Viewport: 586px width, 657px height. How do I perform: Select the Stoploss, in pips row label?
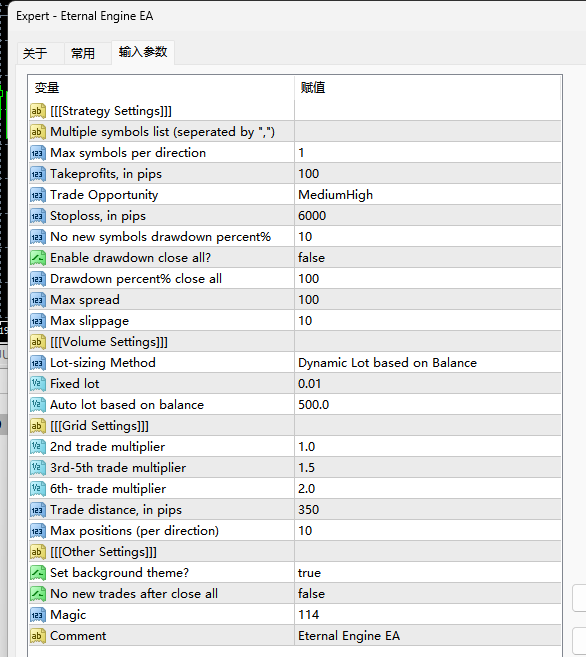pos(98,216)
